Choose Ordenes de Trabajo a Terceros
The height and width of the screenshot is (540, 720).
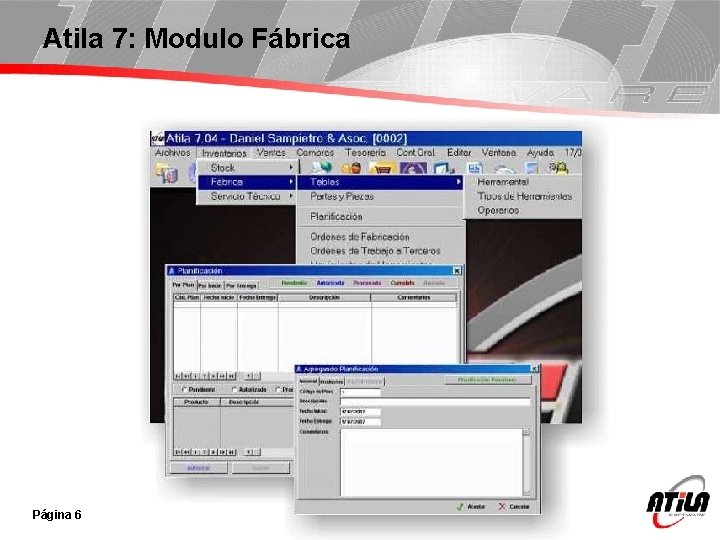[x=380, y=251]
